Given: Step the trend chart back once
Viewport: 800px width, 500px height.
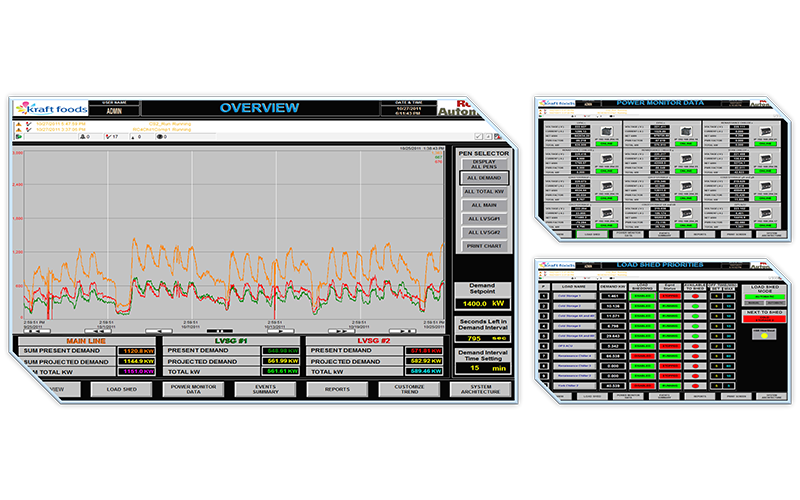Looking at the screenshot, I should coord(159,331).
